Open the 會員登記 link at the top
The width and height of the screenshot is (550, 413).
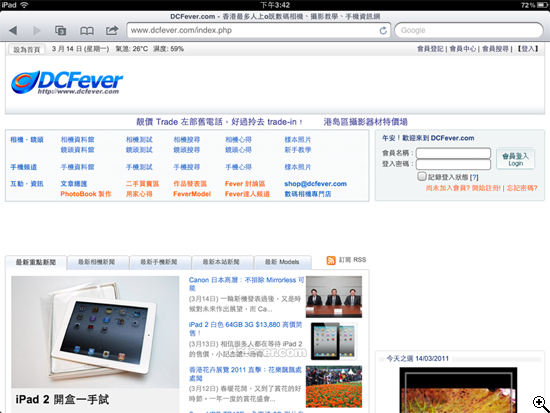(x=430, y=49)
